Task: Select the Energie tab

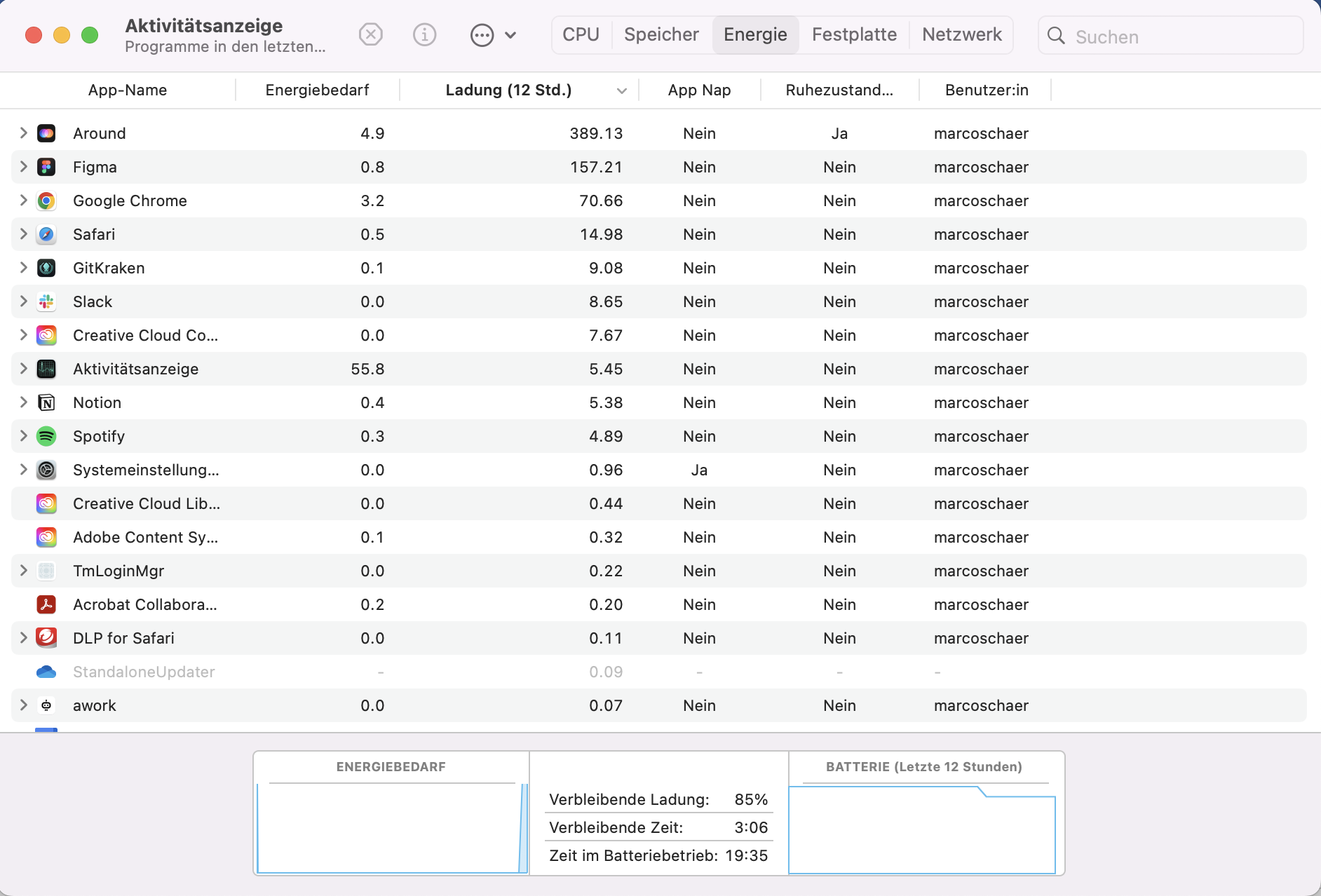Action: coord(755,34)
